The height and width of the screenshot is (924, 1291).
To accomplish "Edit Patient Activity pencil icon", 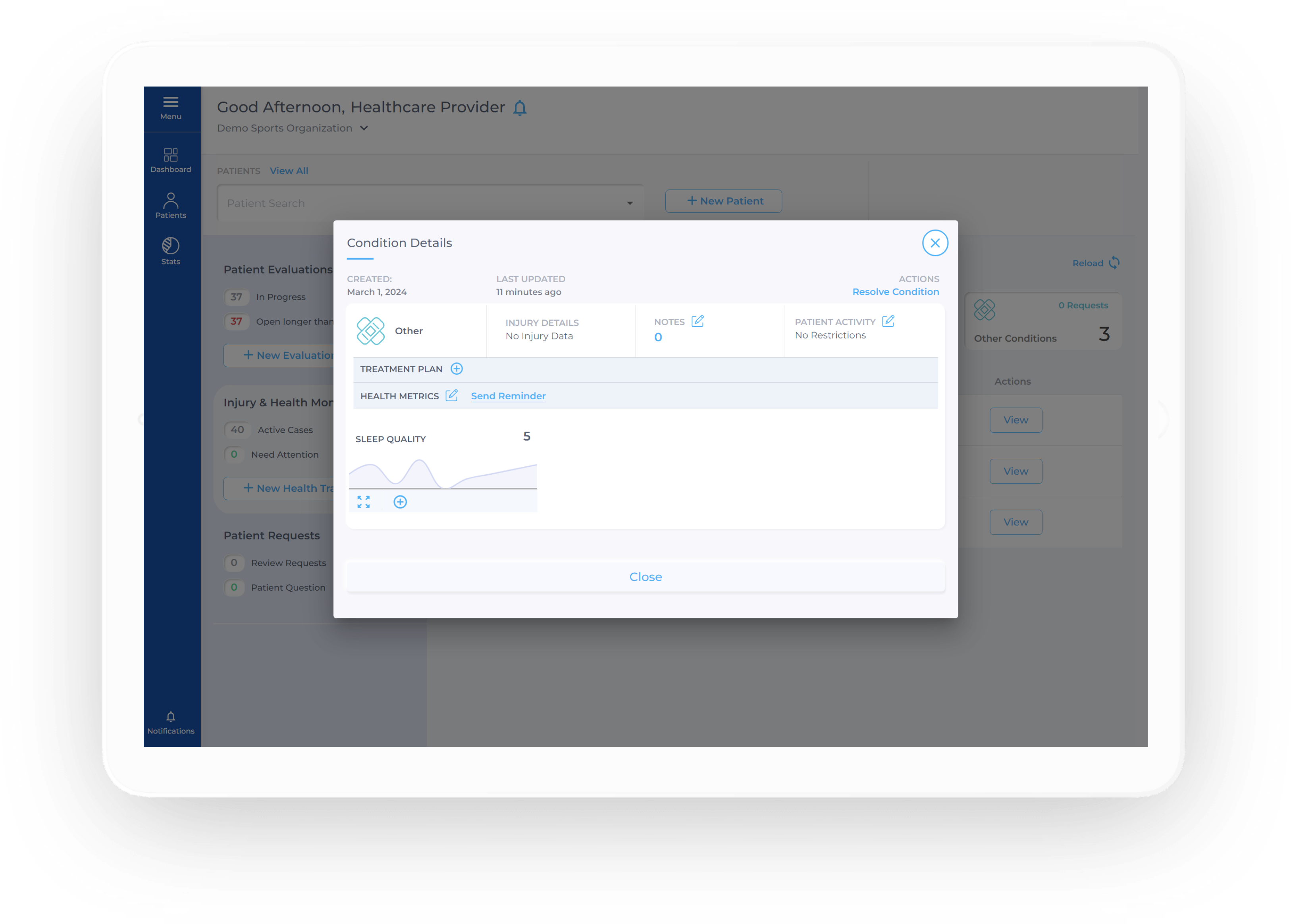I will [x=888, y=321].
